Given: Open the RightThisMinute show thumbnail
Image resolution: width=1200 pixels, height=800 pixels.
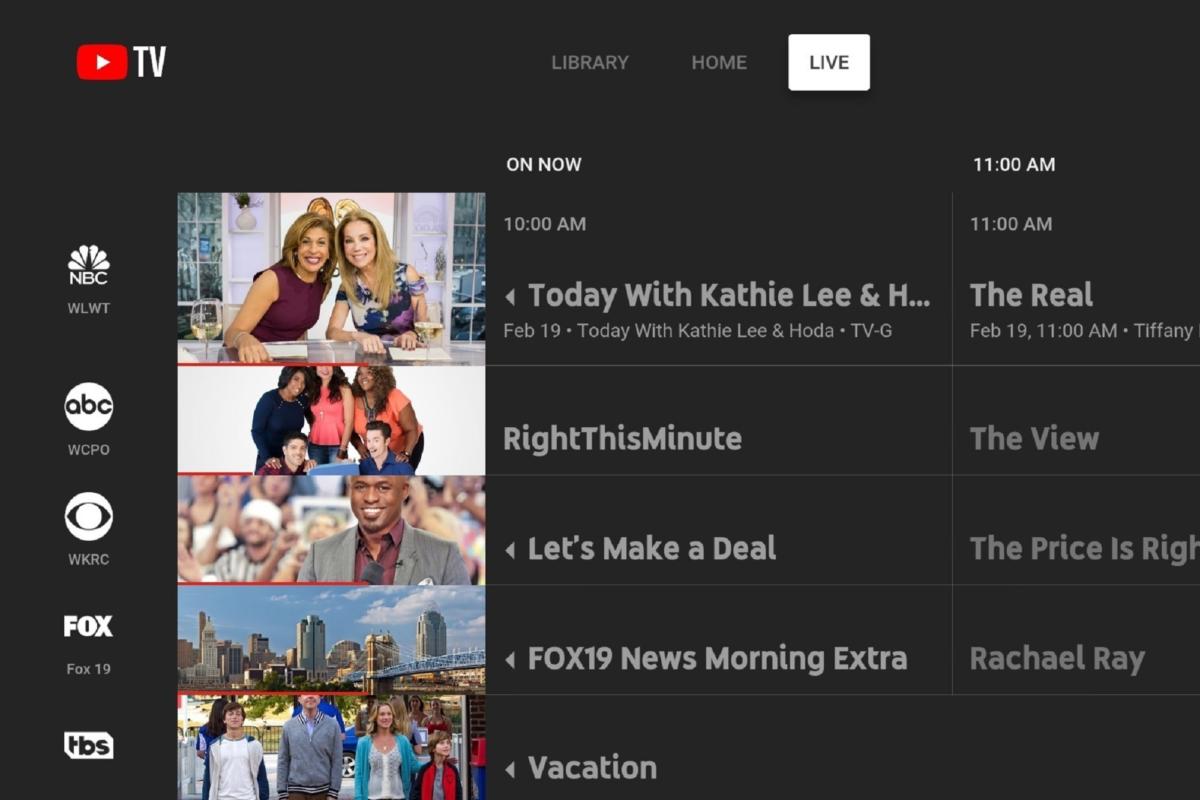Looking at the screenshot, I should pyautogui.click(x=331, y=420).
